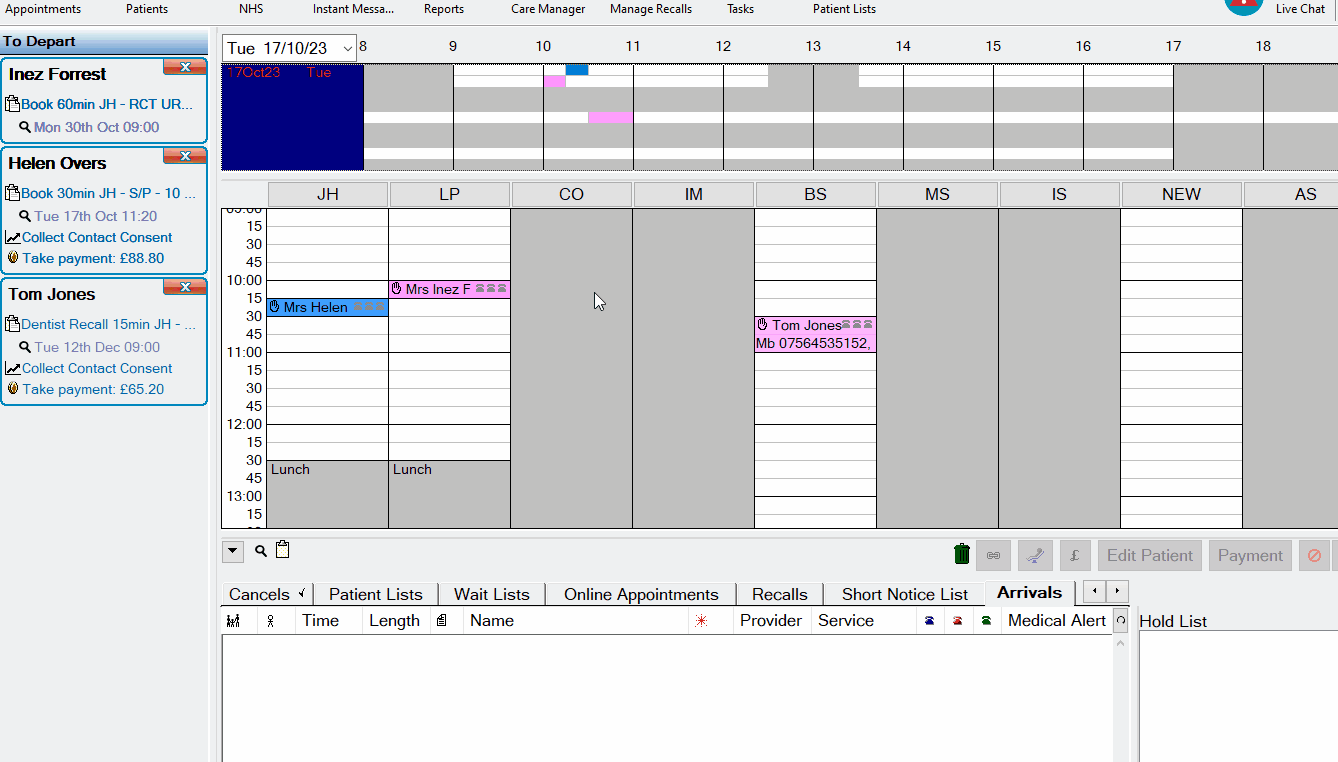Click the green trash bin icon
This screenshot has width=1338, height=762.
tap(962, 554)
